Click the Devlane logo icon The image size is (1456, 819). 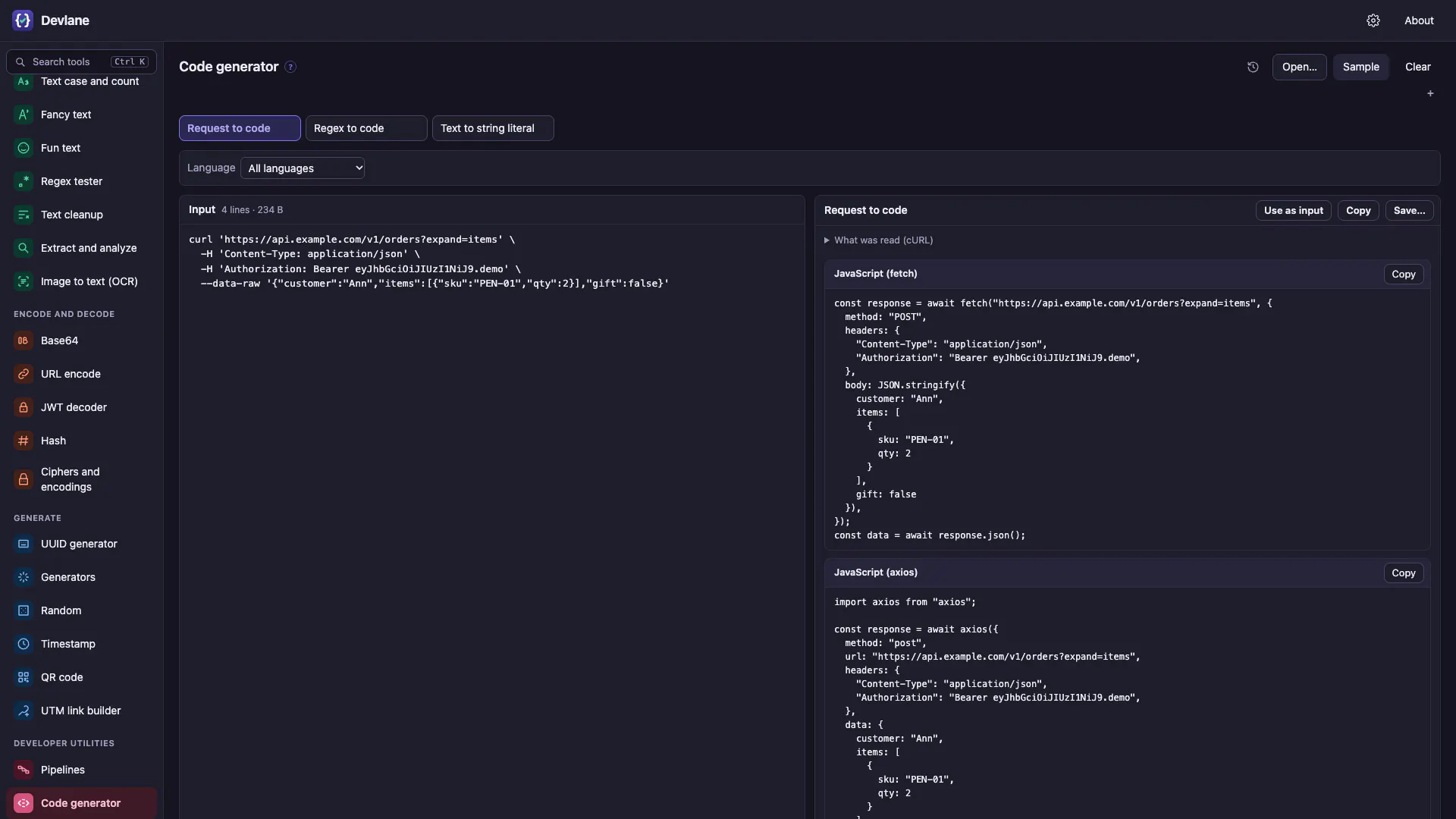click(23, 20)
